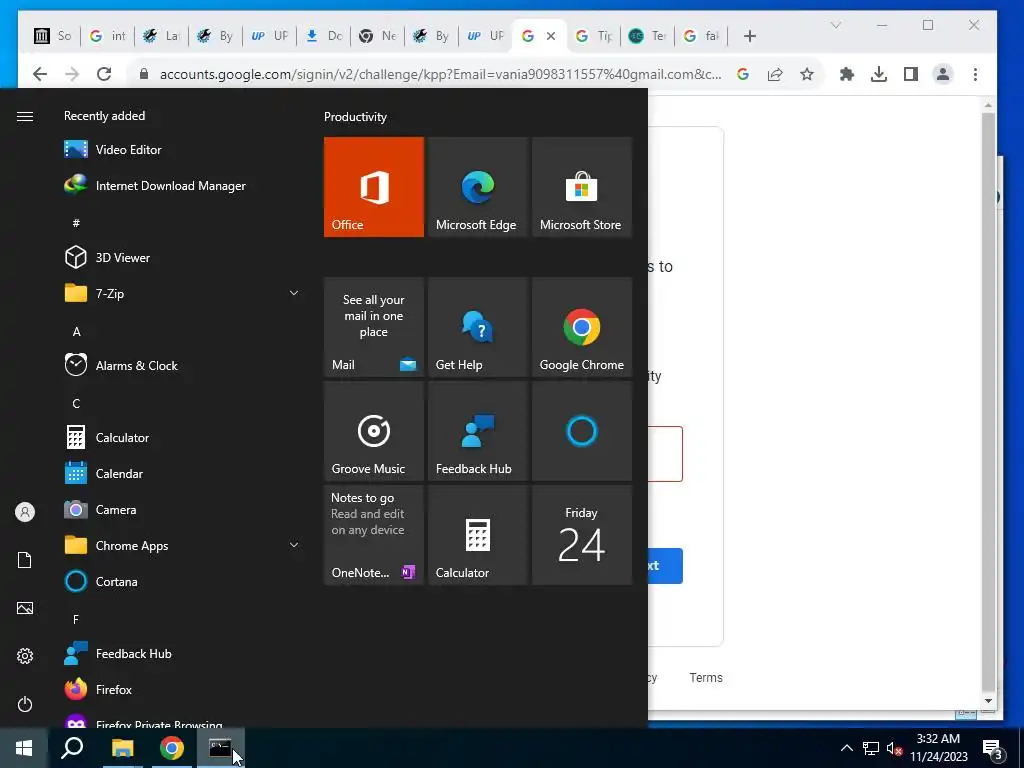Image resolution: width=1024 pixels, height=768 pixels.
Task: Open Cortana in the app list
Action: 183,581
